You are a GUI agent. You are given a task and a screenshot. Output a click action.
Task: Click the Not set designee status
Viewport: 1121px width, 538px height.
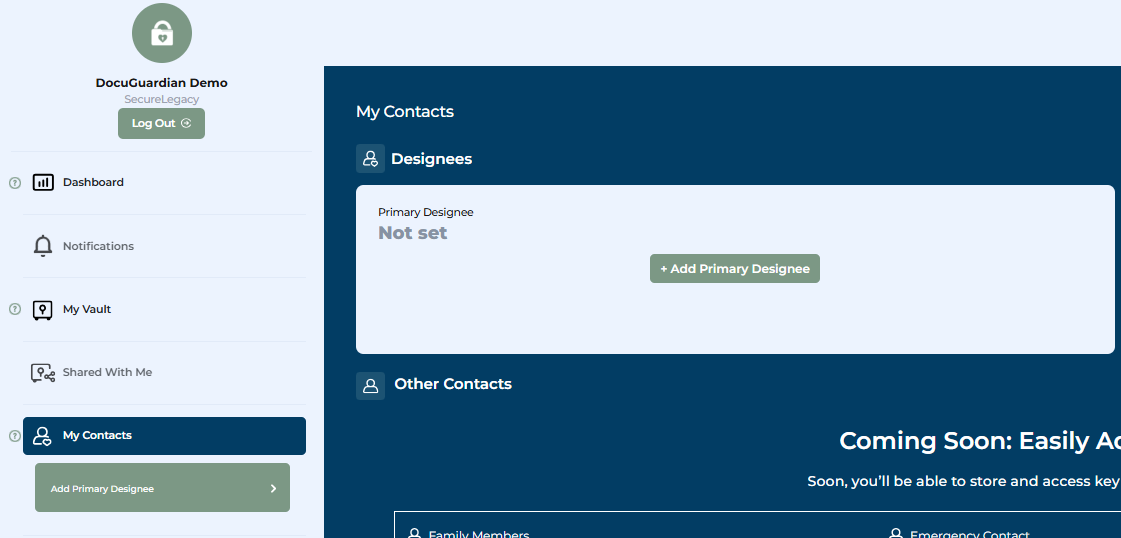413,233
